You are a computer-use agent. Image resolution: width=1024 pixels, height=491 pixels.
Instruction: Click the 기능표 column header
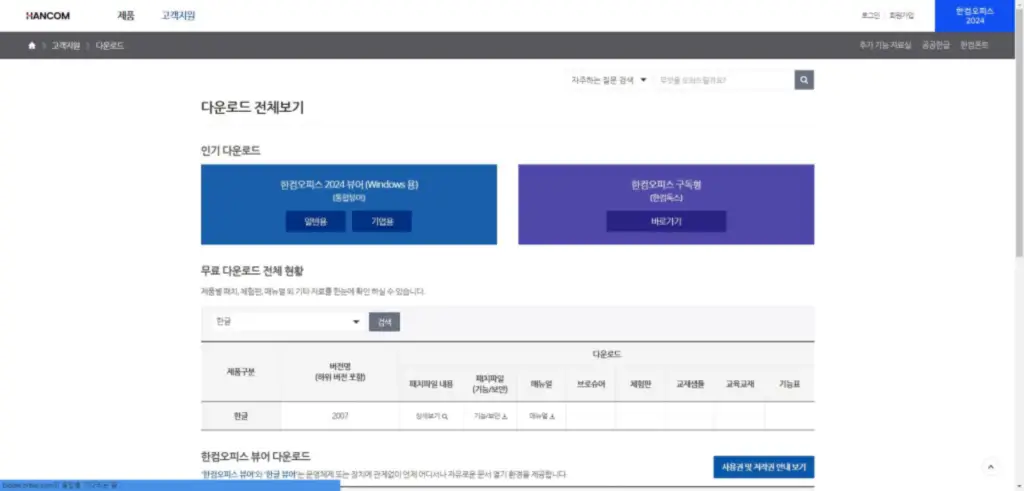pos(789,384)
